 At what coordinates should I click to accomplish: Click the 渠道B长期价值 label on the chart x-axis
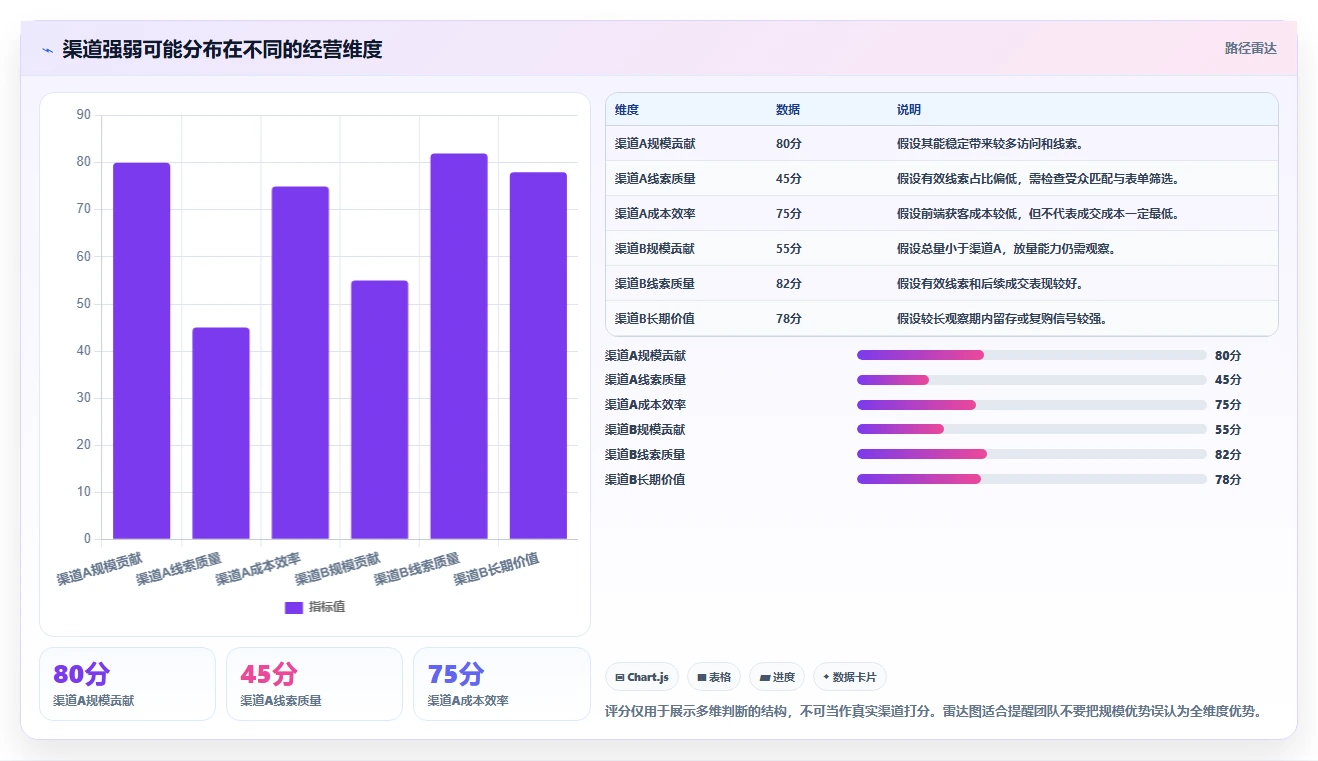point(497,569)
